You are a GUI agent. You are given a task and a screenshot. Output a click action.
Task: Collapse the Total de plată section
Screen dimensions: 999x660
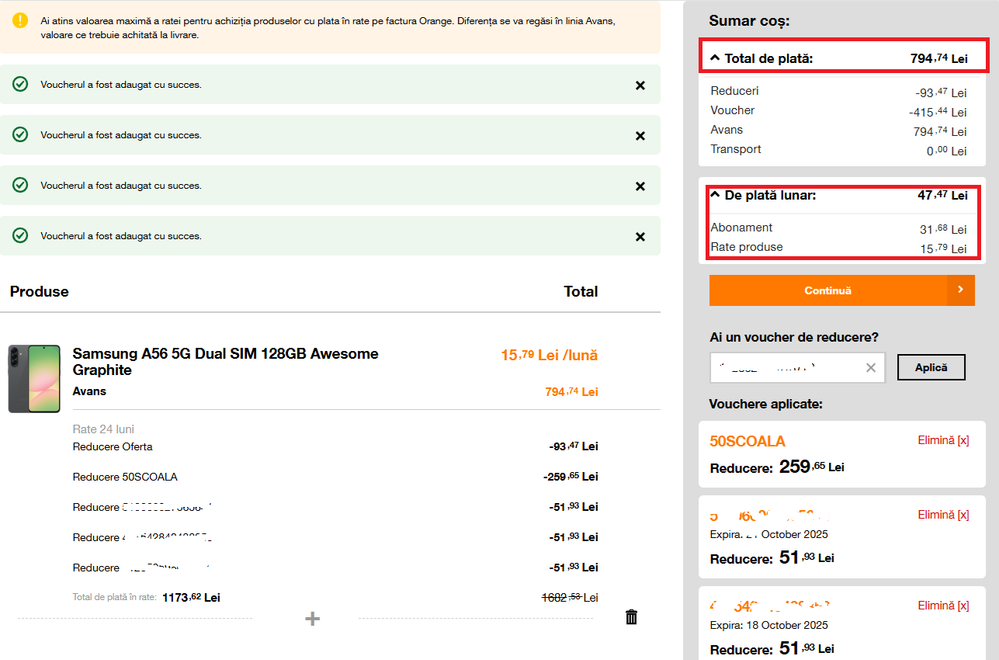pyautogui.click(x=715, y=58)
